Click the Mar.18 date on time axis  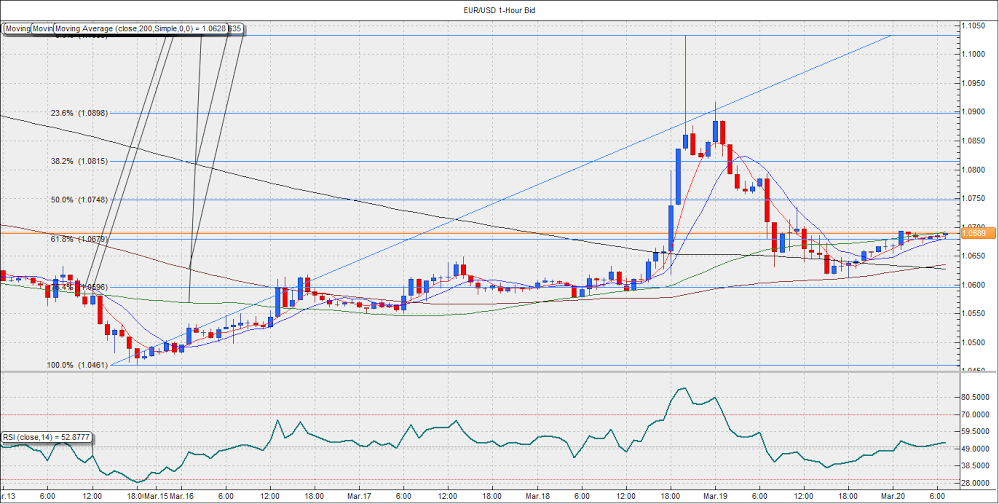click(537, 496)
